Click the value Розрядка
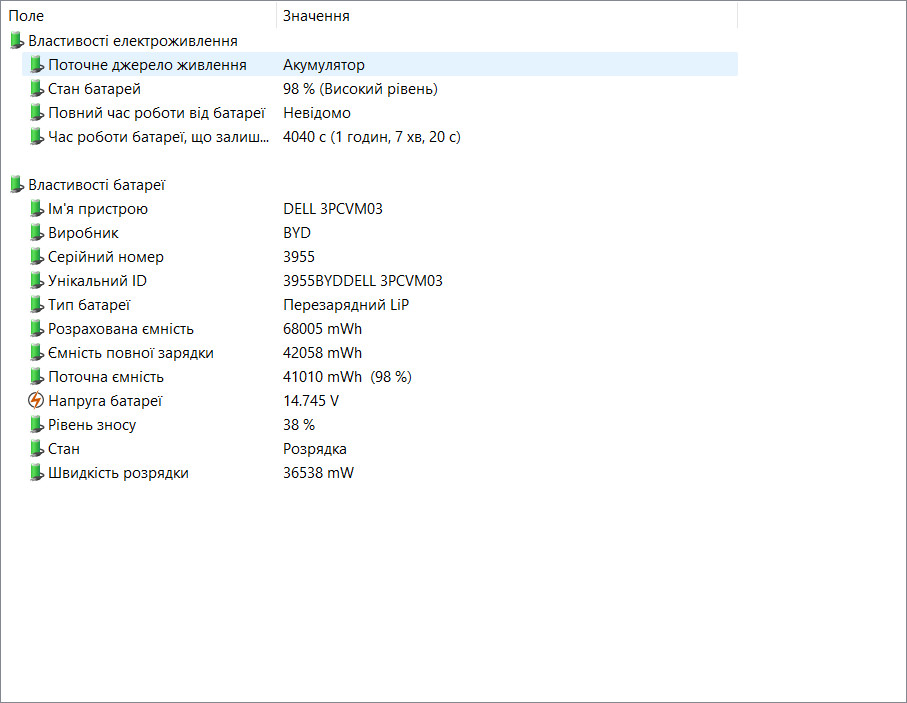The width and height of the screenshot is (907, 703). tap(315, 449)
